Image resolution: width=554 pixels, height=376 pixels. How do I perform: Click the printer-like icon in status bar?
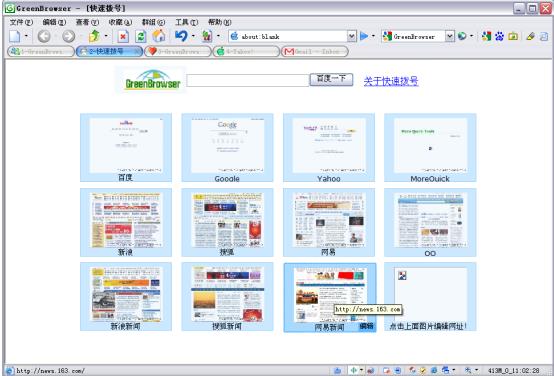[445, 370]
